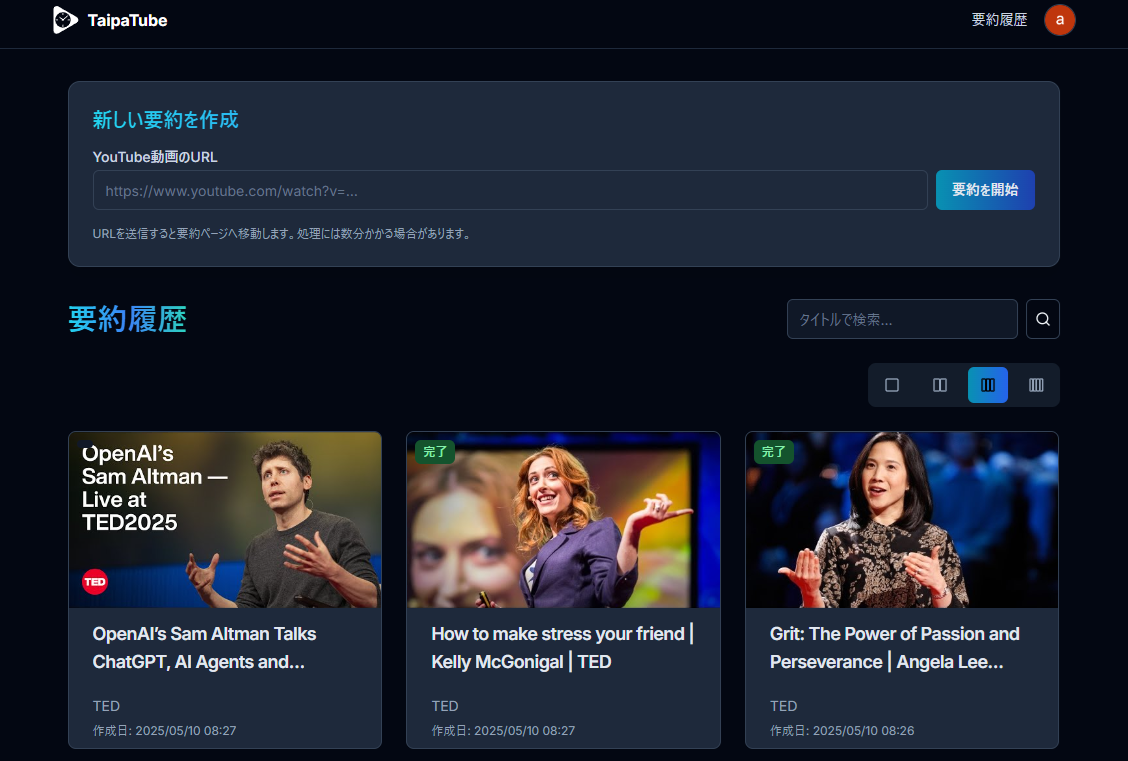Click the タイトルで検索 search field

point(901,319)
